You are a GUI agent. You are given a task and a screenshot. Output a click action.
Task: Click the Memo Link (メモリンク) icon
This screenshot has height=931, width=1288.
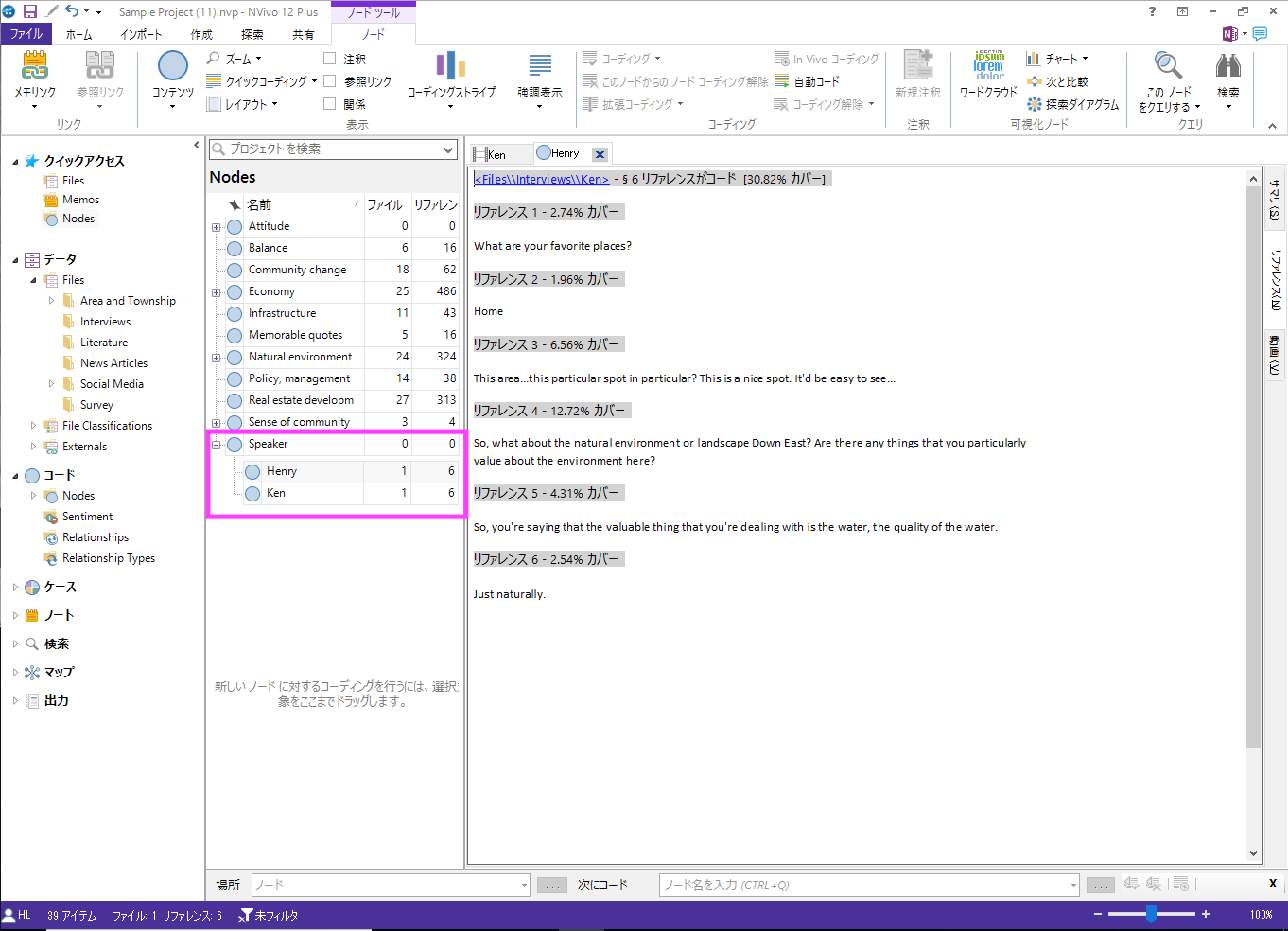coord(34,66)
